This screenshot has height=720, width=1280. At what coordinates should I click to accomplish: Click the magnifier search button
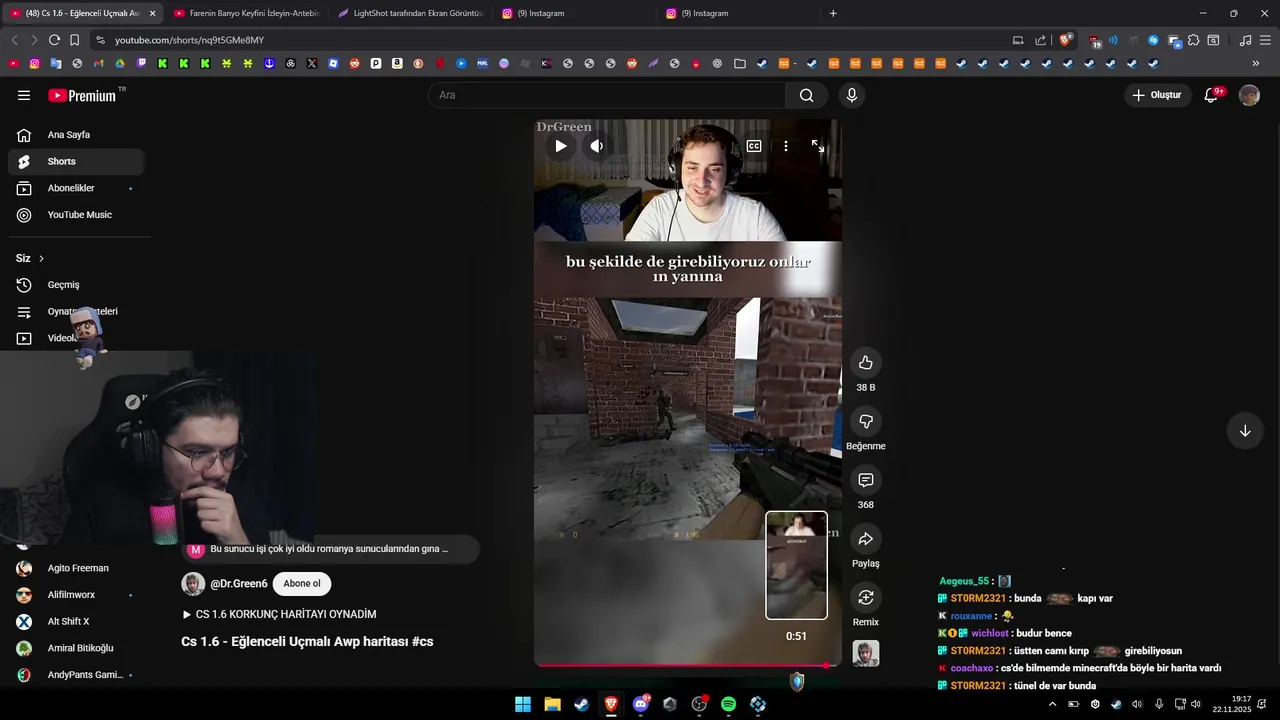pyautogui.click(x=806, y=95)
